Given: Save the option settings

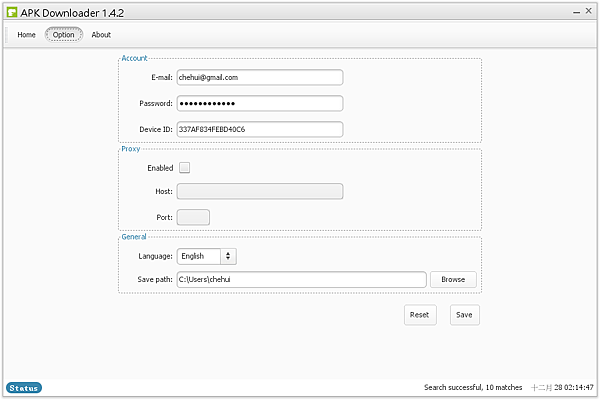Looking at the screenshot, I should 464,315.
